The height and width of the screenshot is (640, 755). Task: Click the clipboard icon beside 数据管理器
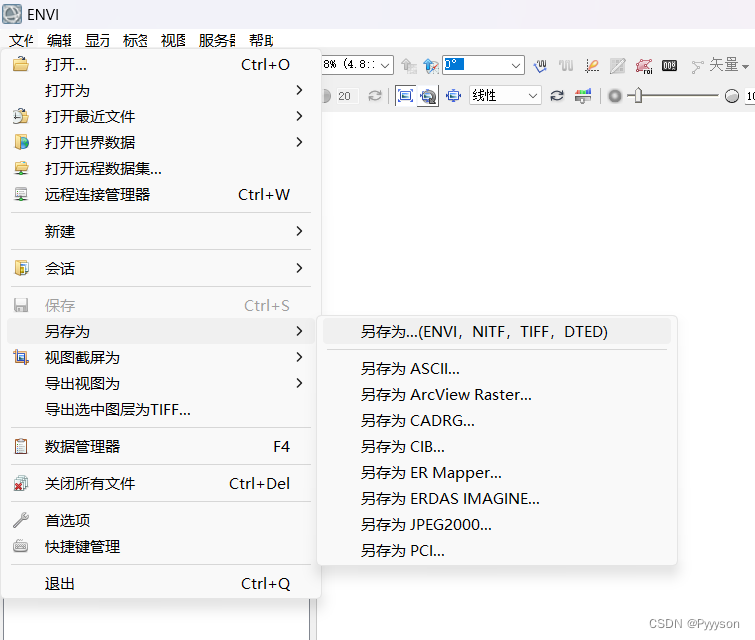coord(21,446)
